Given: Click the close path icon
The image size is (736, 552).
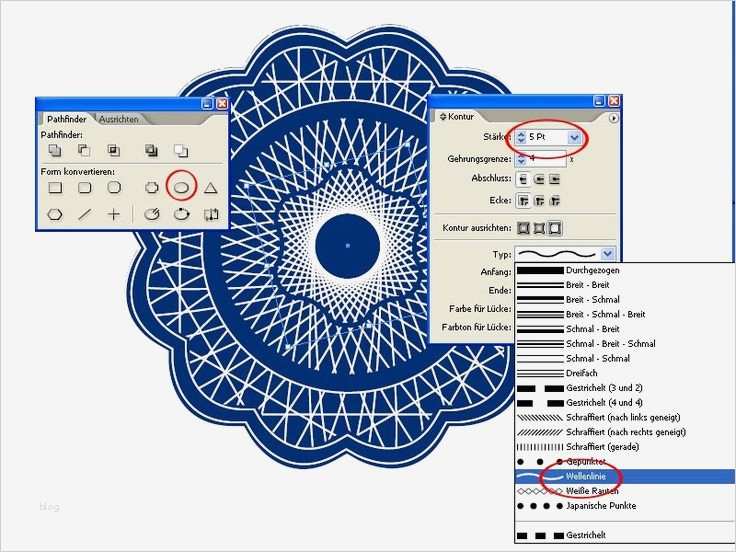Looking at the screenshot, I should click(181, 215).
